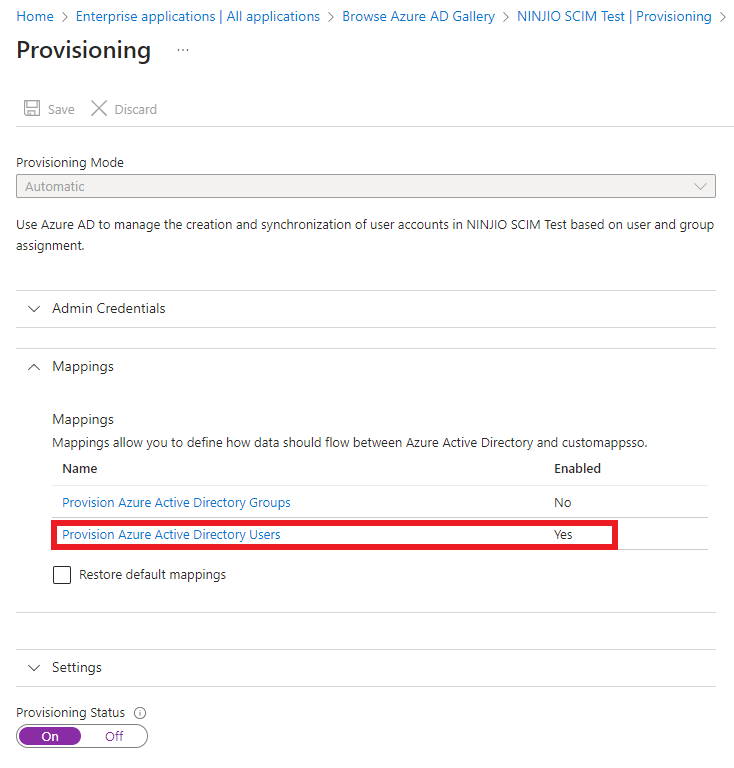Click the Discard button label

tap(135, 109)
